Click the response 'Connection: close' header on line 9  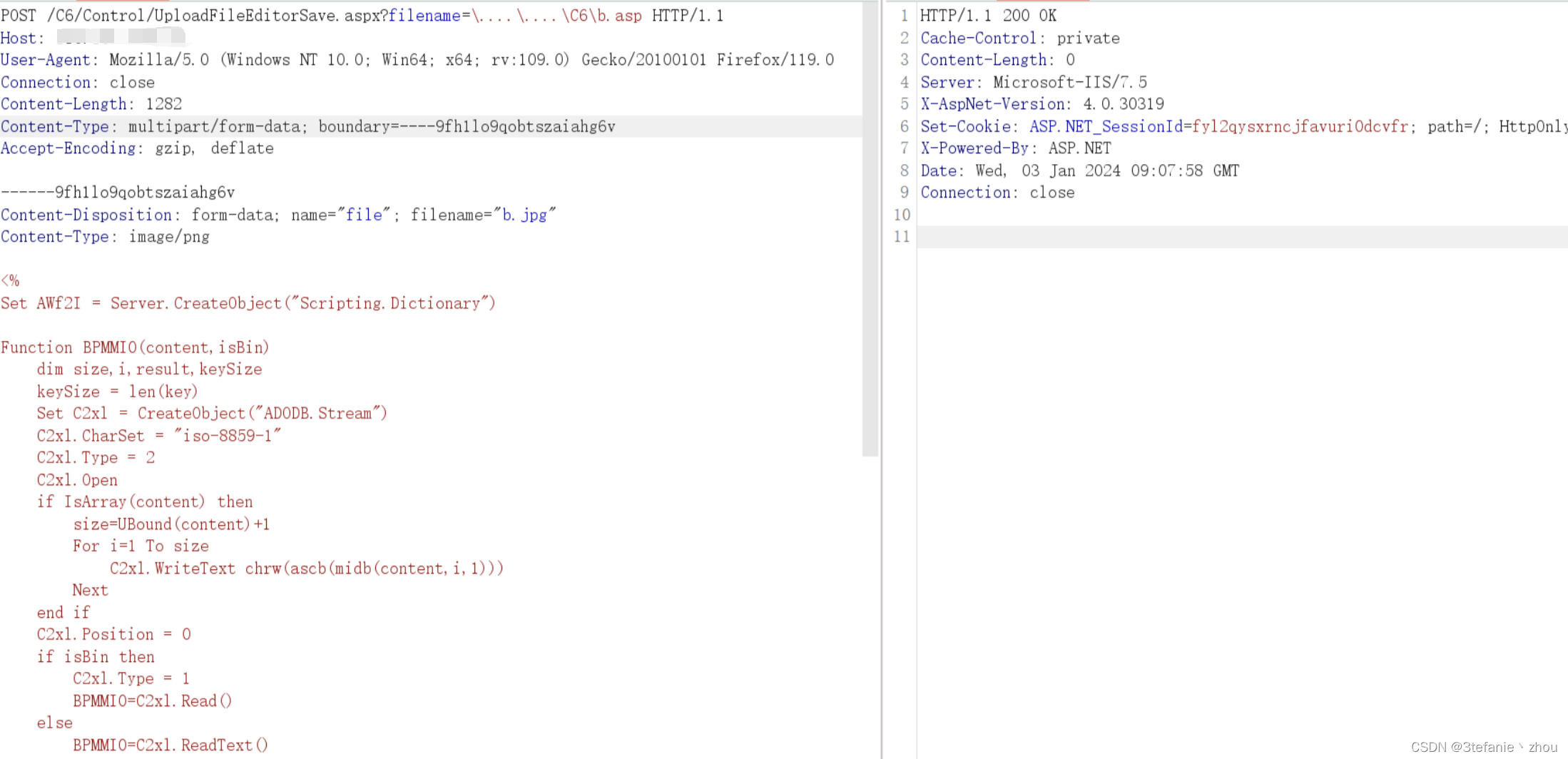click(x=997, y=193)
